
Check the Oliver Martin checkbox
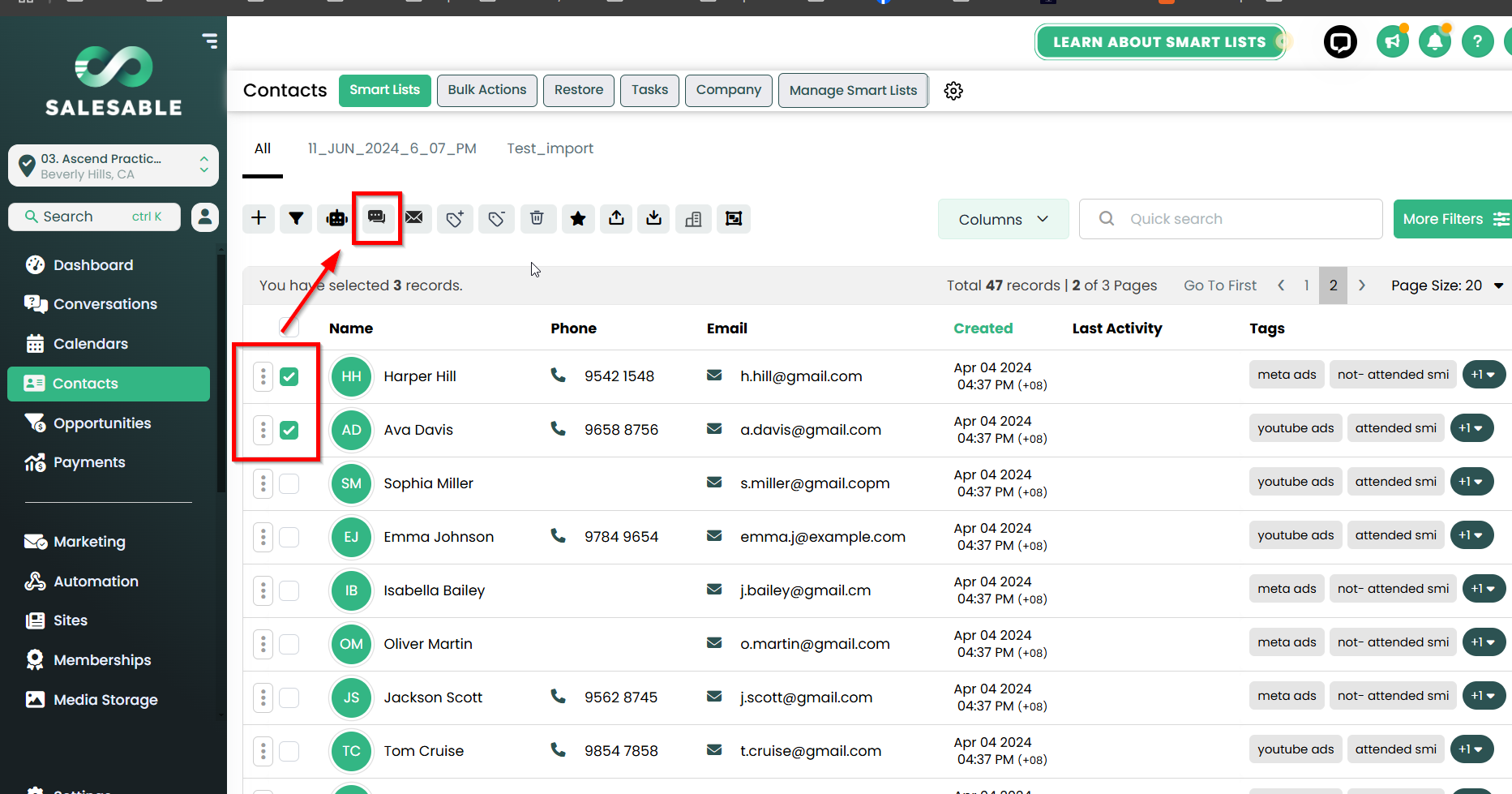pyautogui.click(x=289, y=644)
